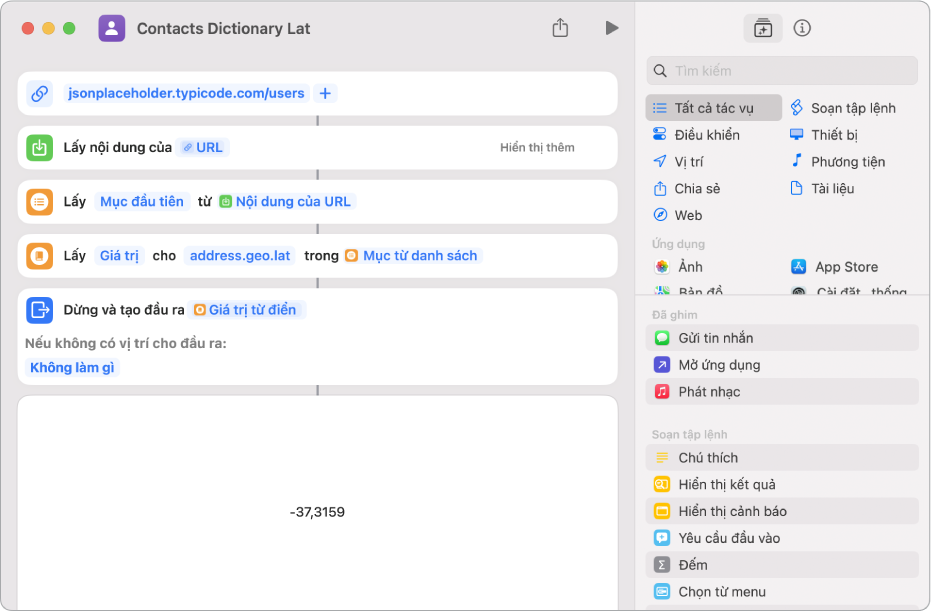The image size is (931, 612).
Task: Open the action library panel icon
Action: click(763, 28)
